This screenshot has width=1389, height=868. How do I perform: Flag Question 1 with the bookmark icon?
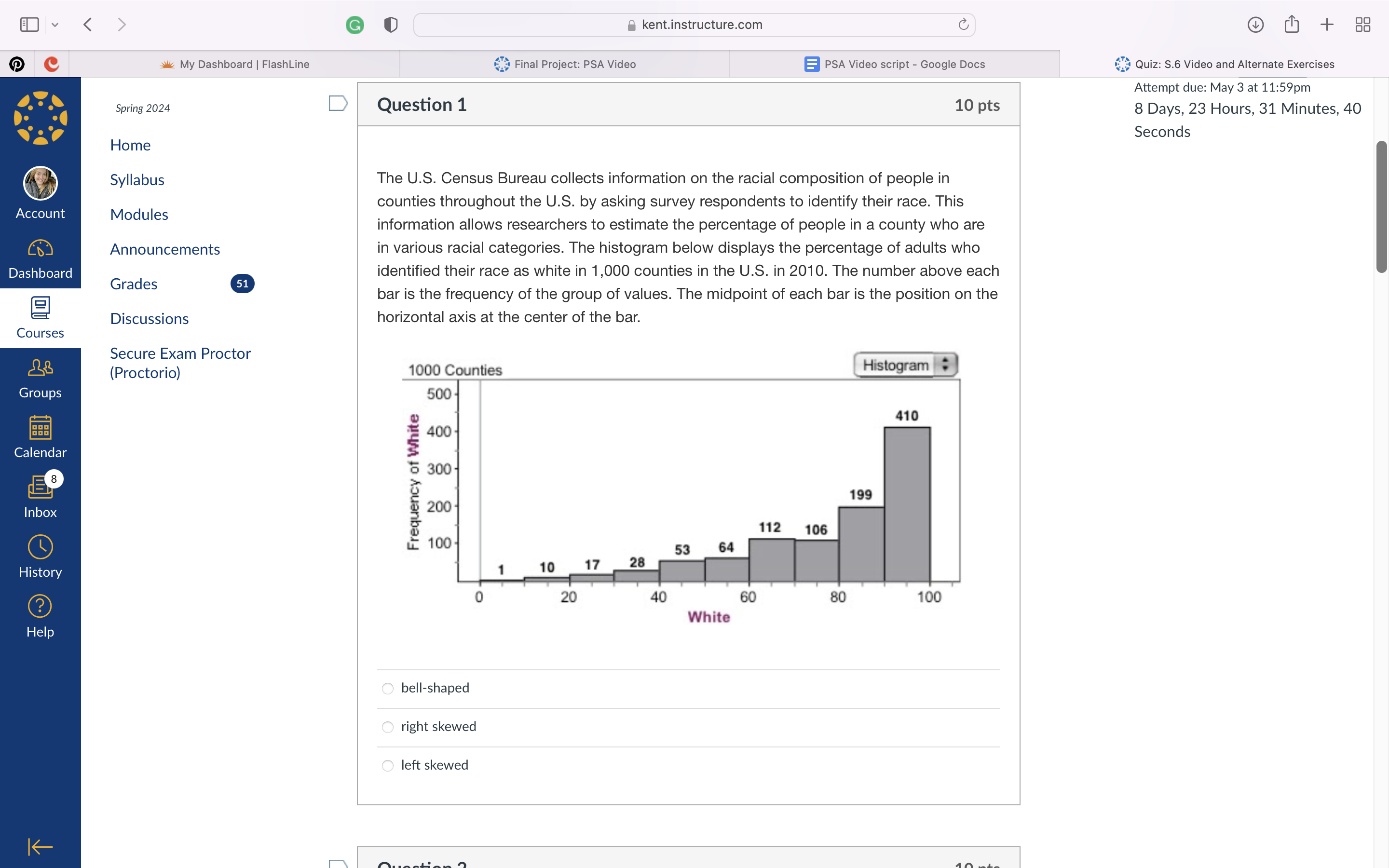click(x=339, y=103)
